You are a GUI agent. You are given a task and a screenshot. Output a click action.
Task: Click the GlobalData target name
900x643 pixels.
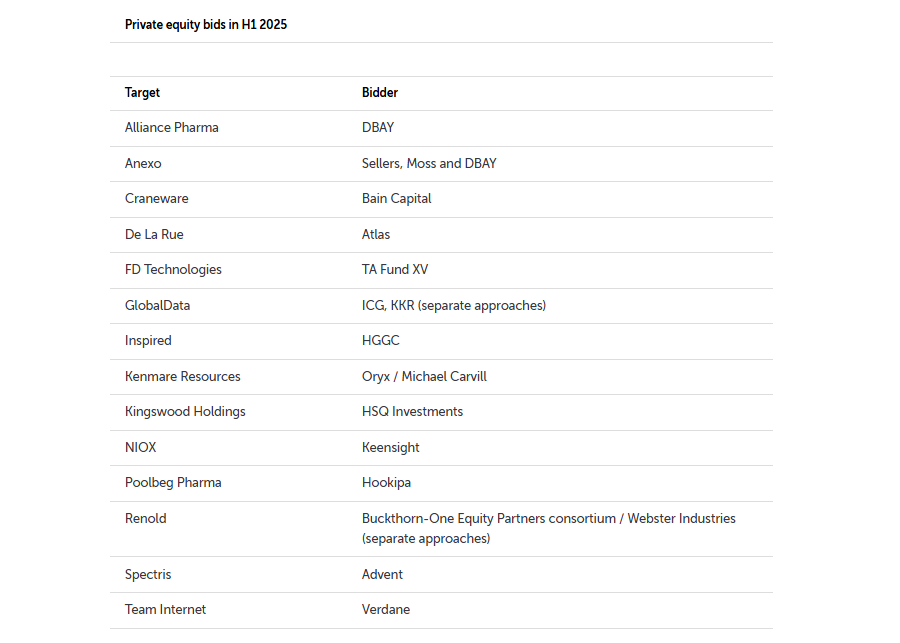[x=157, y=305]
